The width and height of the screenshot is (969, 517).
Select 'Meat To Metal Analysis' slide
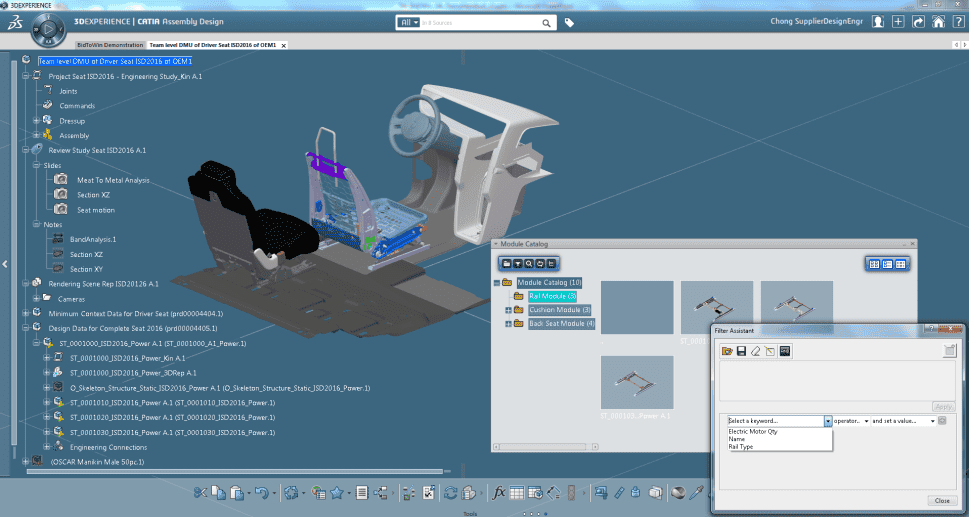coord(113,180)
